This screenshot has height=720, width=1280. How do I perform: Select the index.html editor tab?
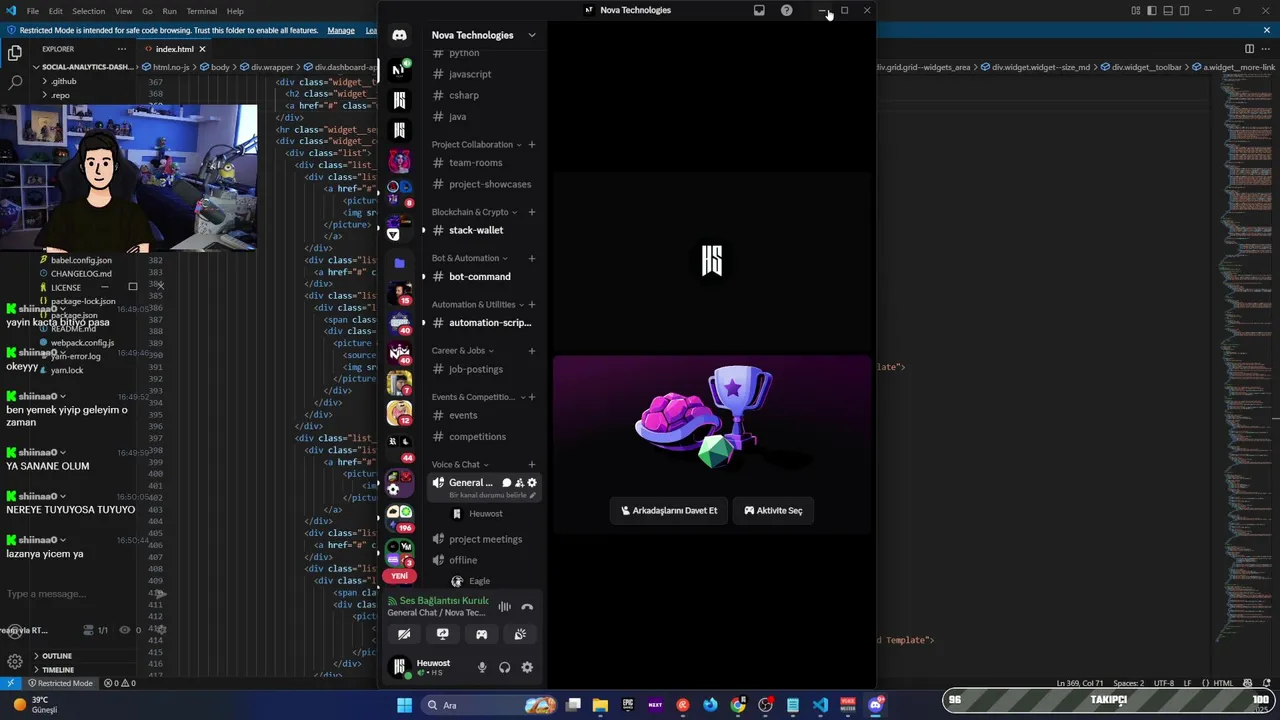[x=174, y=49]
